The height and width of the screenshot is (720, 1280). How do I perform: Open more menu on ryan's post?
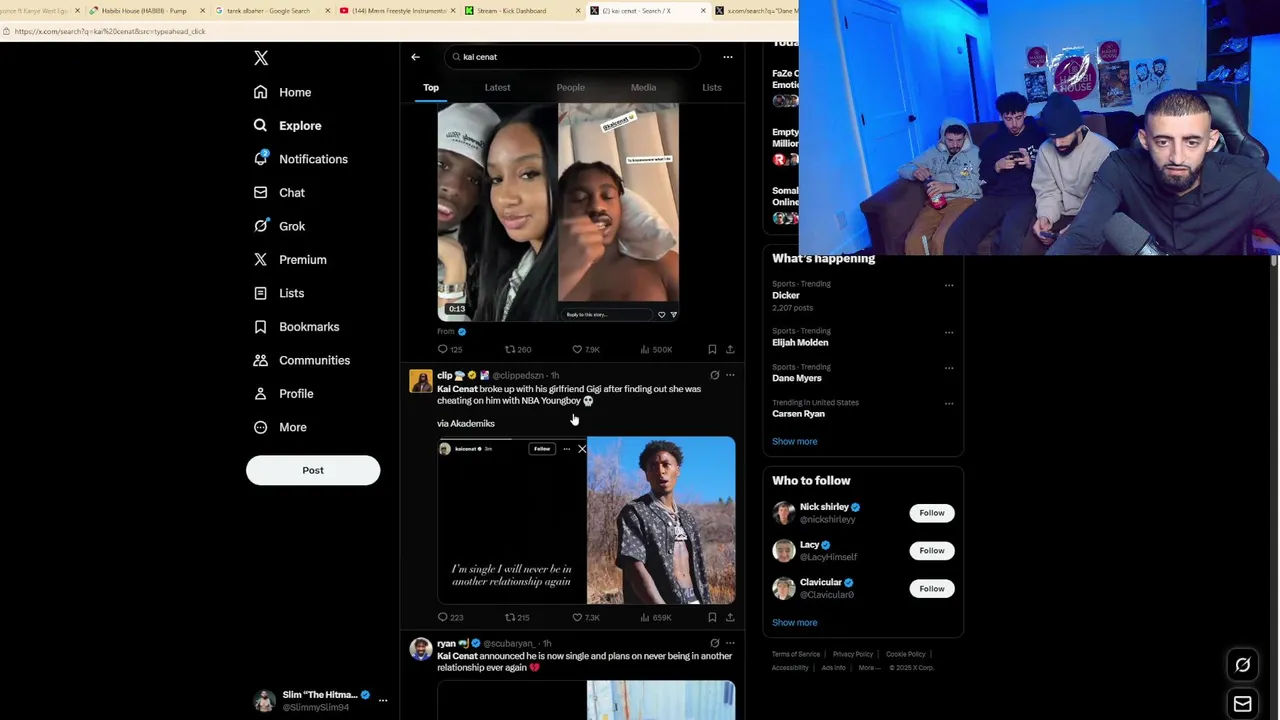(x=730, y=643)
